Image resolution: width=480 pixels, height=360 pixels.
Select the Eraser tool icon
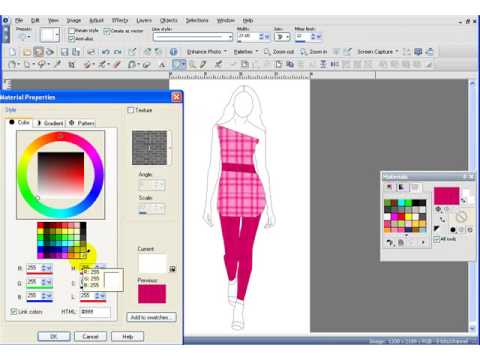point(146,64)
